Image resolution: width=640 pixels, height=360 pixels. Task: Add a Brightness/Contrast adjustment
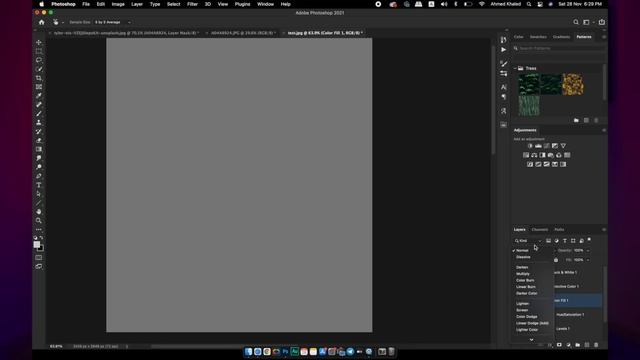pos(530,146)
